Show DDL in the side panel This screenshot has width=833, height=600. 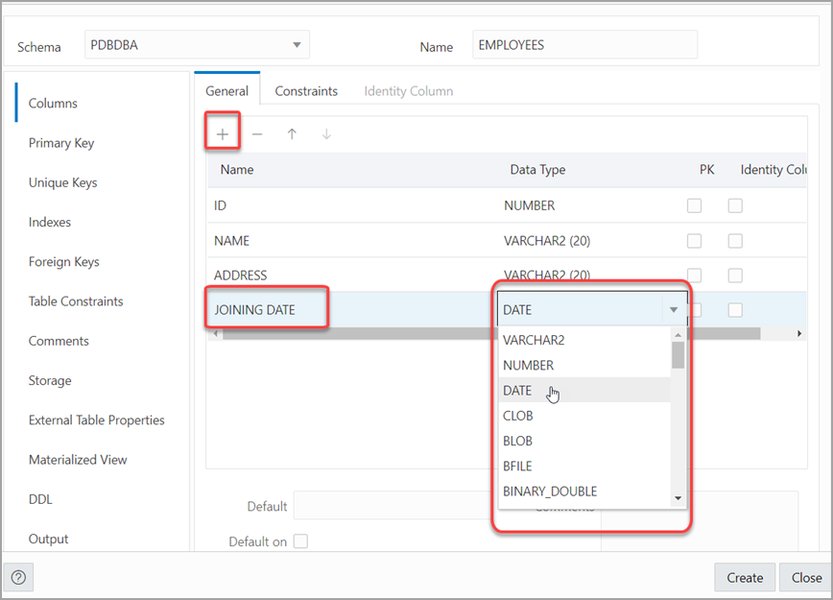[x=40, y=499]
